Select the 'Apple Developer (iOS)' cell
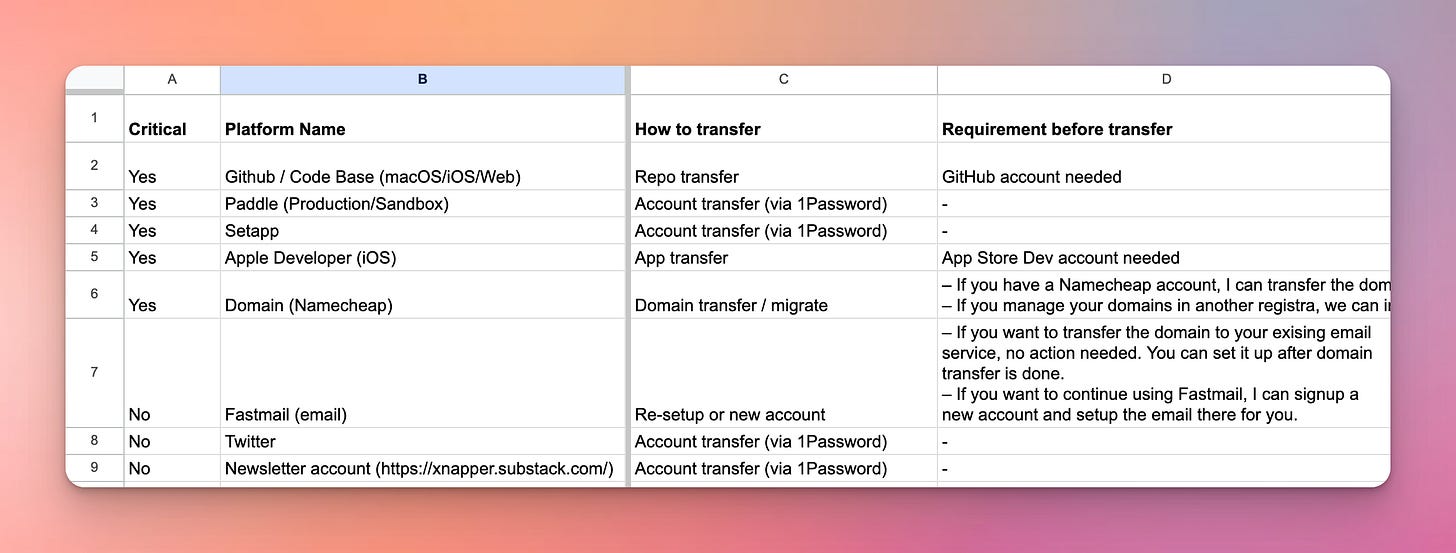Viewport: 1456px width, 553px height. (423, 257)
